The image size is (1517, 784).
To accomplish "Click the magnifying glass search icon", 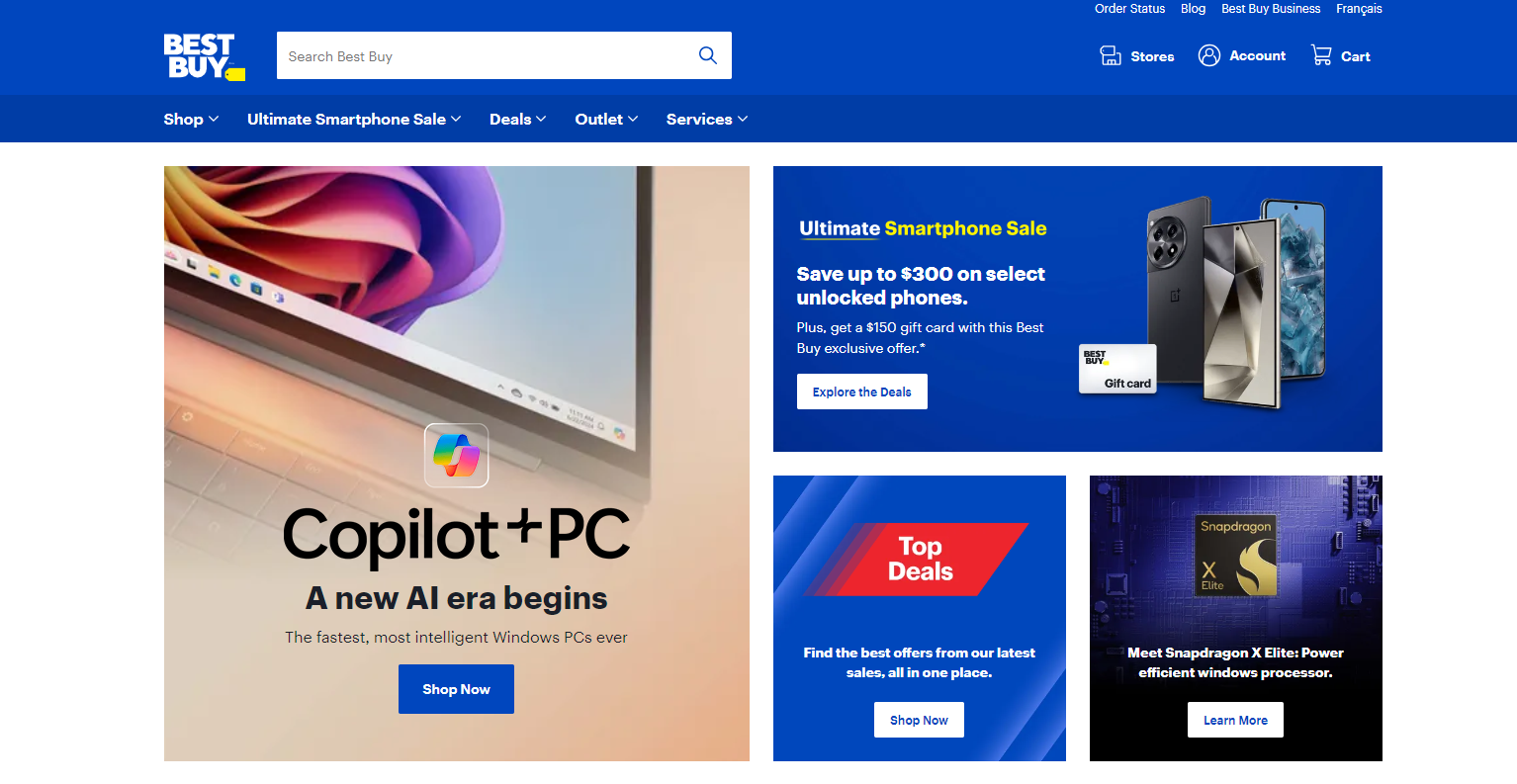I will [x=708, y=55].
